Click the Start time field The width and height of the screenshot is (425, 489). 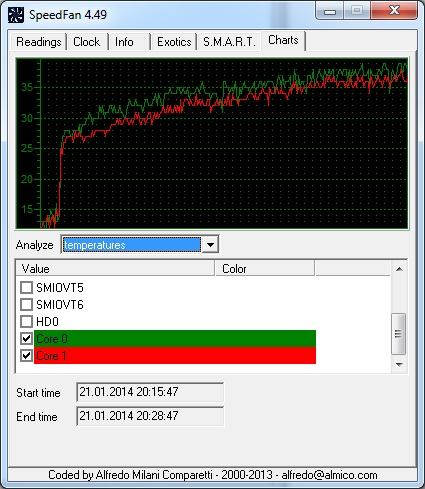tap(150, 392)
